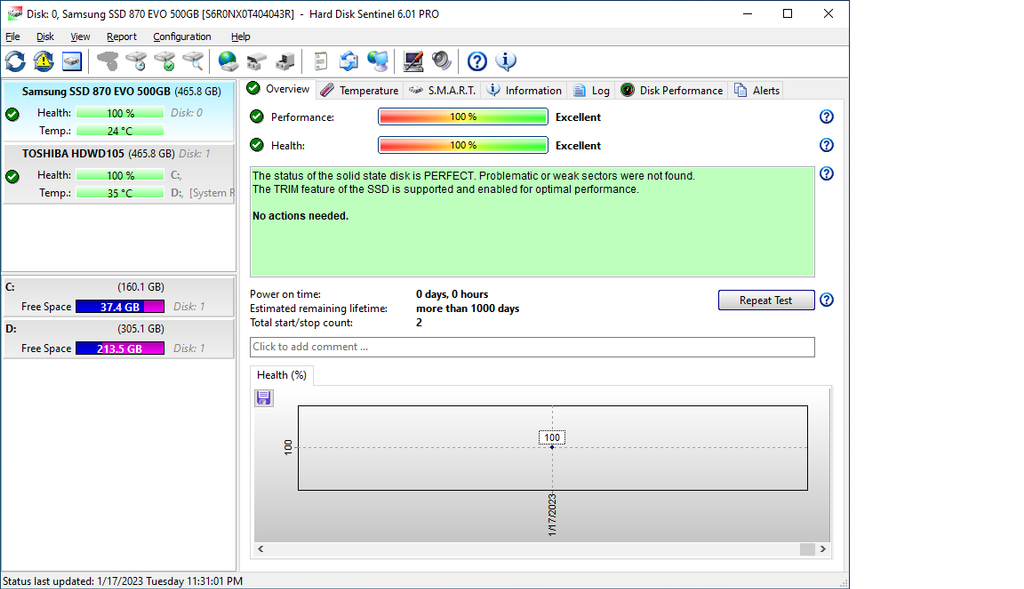Open the blue question mark help toolbar icon
This screenshot has width=1024, height=589.
coord(477,62)
